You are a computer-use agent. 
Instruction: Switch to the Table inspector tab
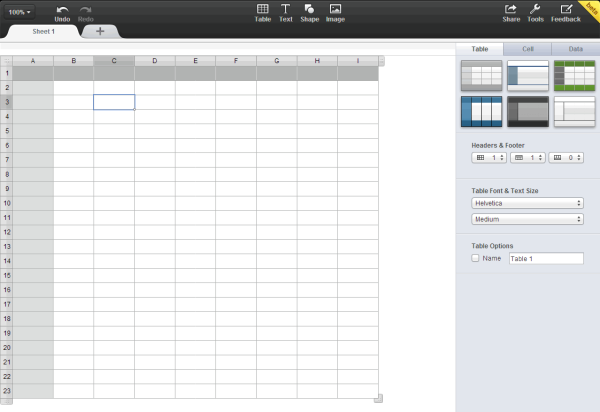[479, 49]
